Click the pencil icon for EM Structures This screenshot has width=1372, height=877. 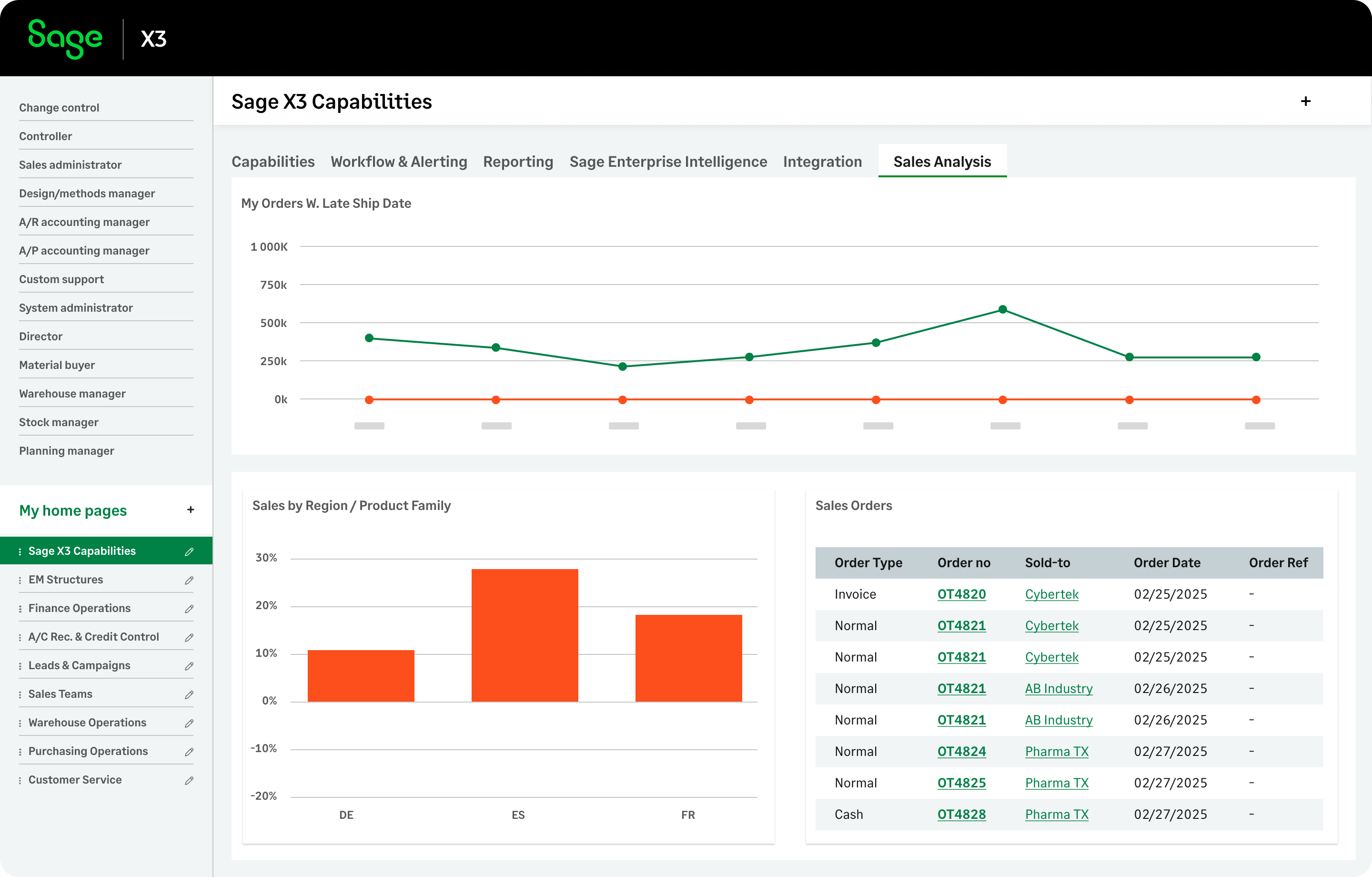(x=189, y=580)
